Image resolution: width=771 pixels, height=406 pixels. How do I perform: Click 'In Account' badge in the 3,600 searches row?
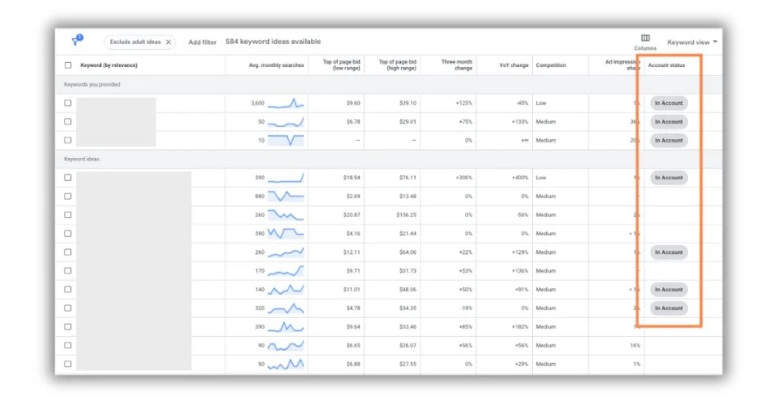tap(668, 103)
